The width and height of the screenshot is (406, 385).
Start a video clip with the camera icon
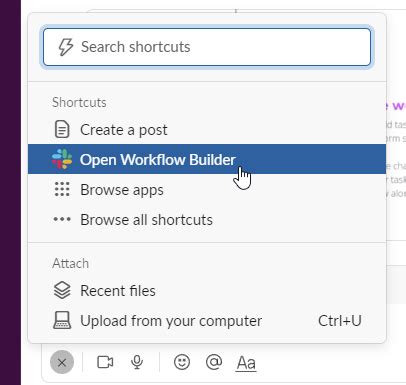click(105, 362)
